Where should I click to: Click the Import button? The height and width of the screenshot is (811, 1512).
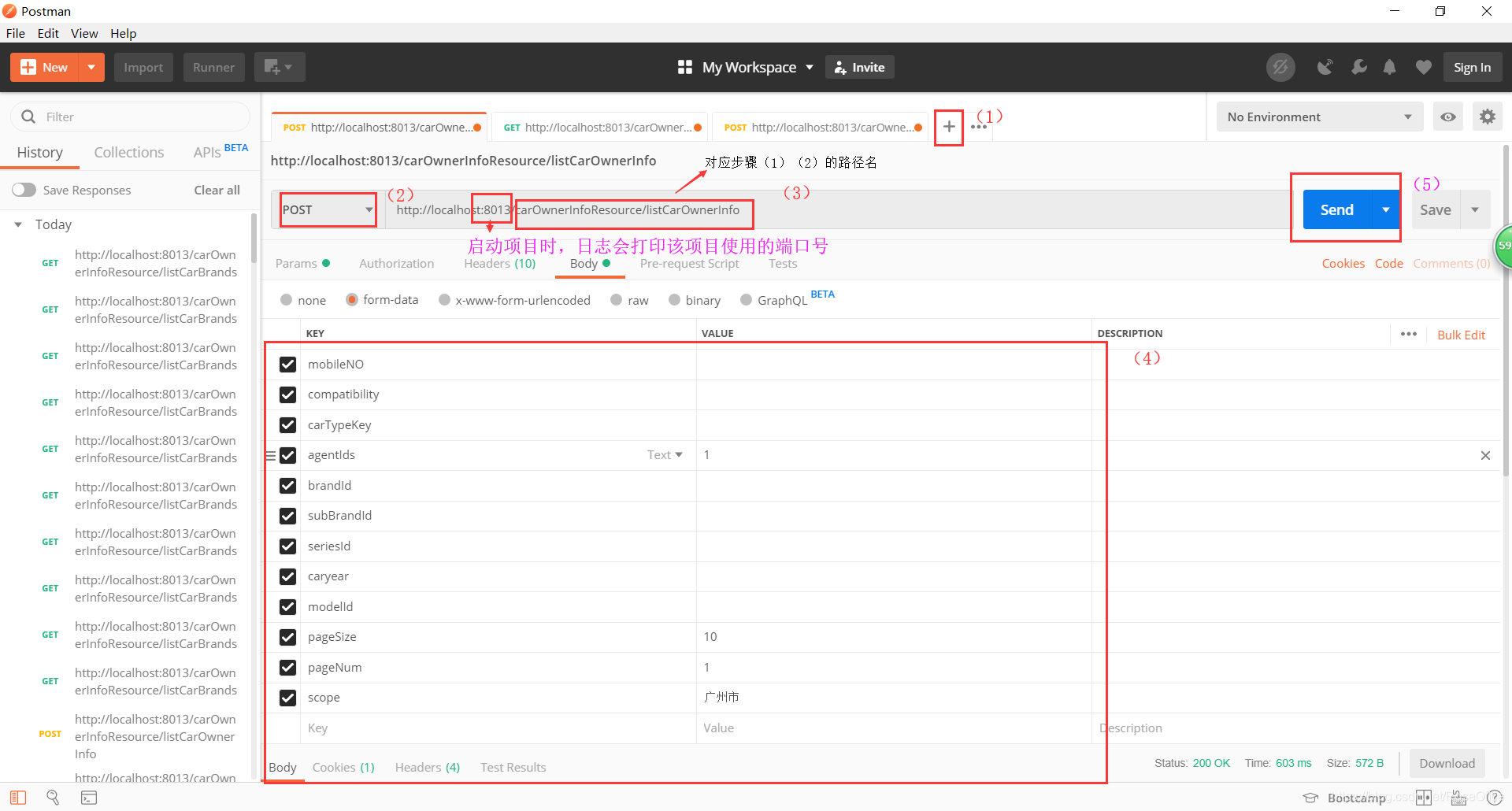pos(143,68)
